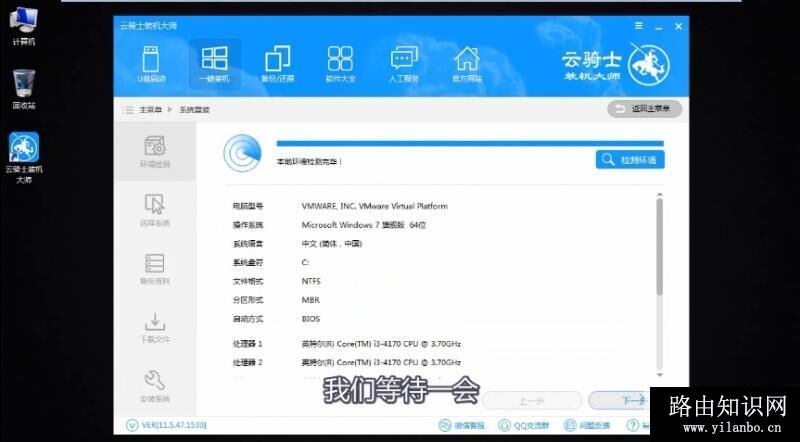Click the 返回主菜单 return button
The image size is (800, 442).
[x=644, y=109]
